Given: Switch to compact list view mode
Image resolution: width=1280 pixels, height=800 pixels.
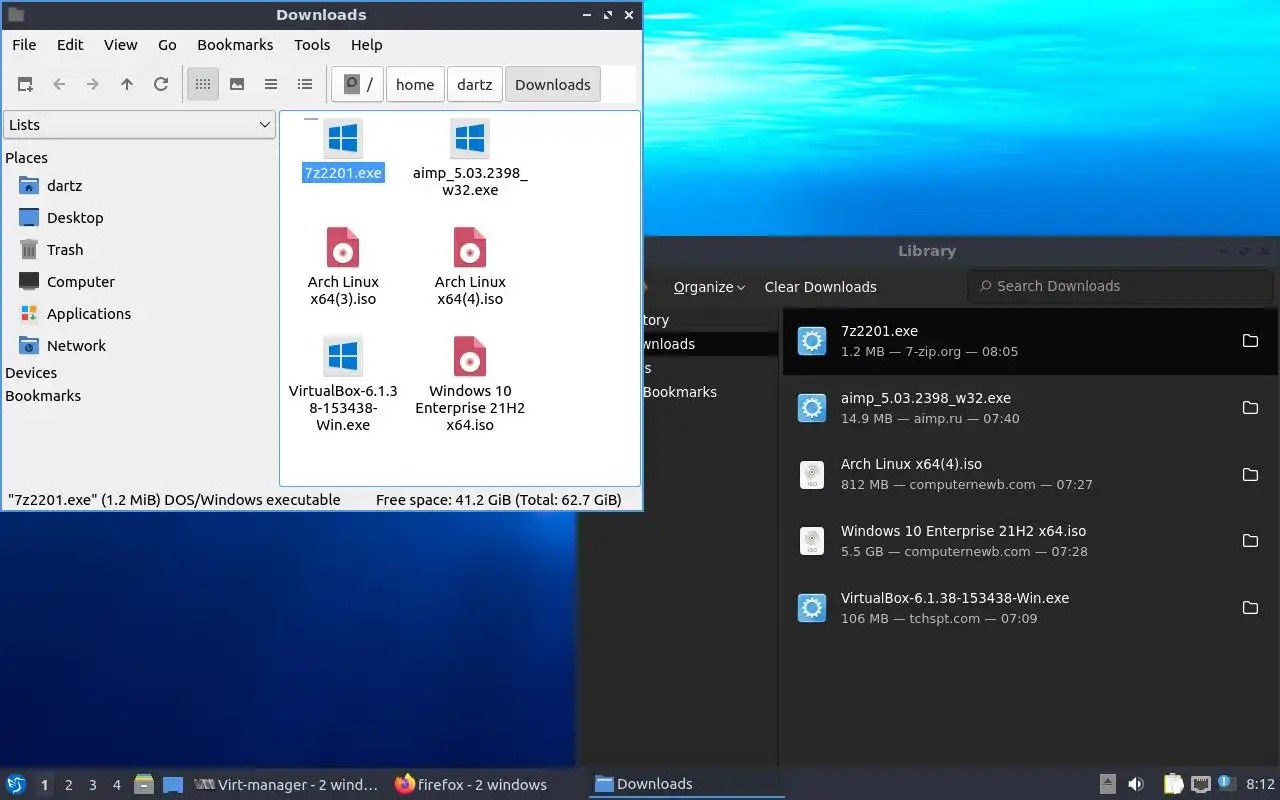Looking at the screenshot, I should 271,85.
